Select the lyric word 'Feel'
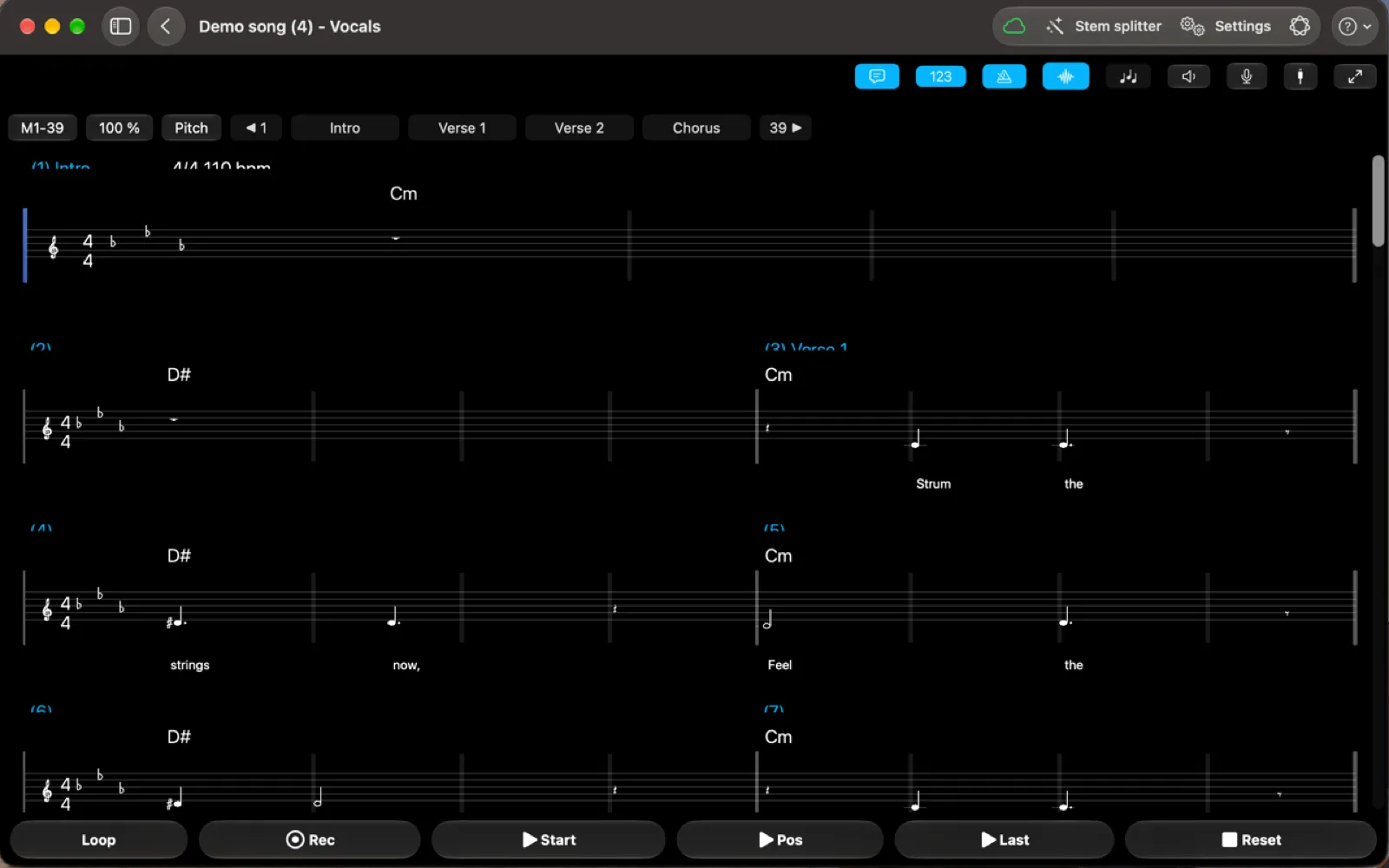The height and width of the screenshot is (868, 1389). (x=780, y=665)
